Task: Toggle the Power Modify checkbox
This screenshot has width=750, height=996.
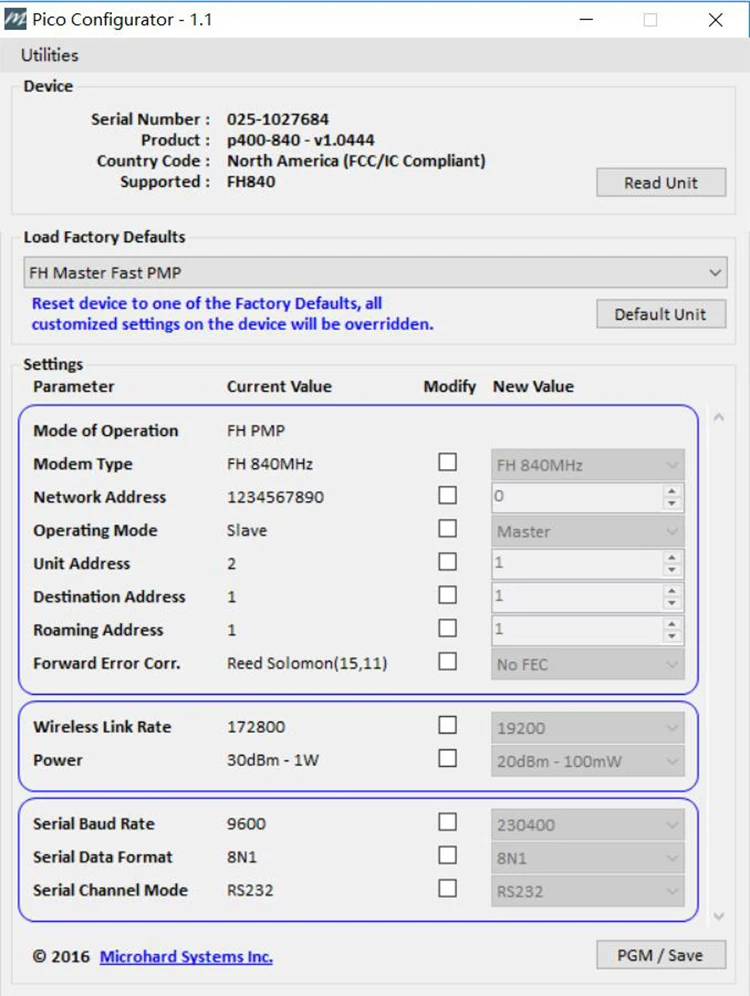Action: (x=448, y=758)
